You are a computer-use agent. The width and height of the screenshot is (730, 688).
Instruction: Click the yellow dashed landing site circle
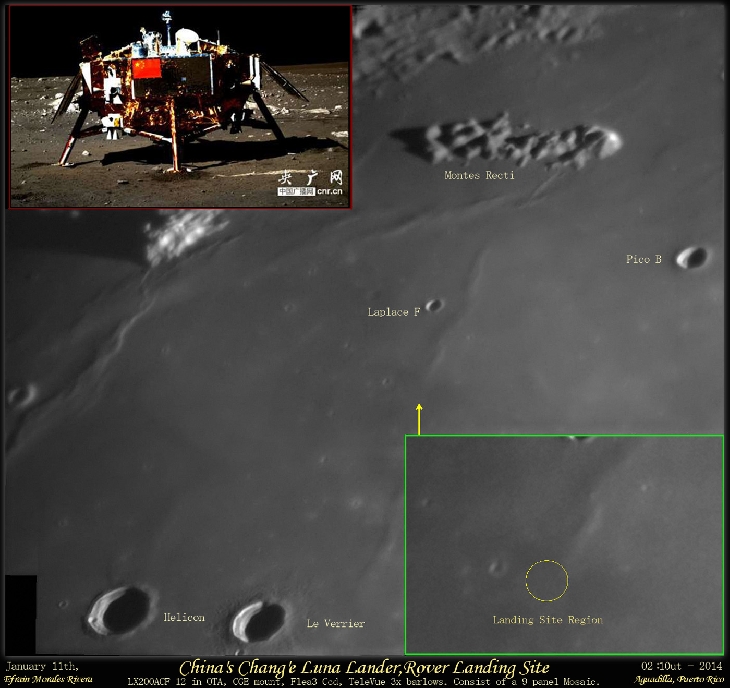click(546, 580)
